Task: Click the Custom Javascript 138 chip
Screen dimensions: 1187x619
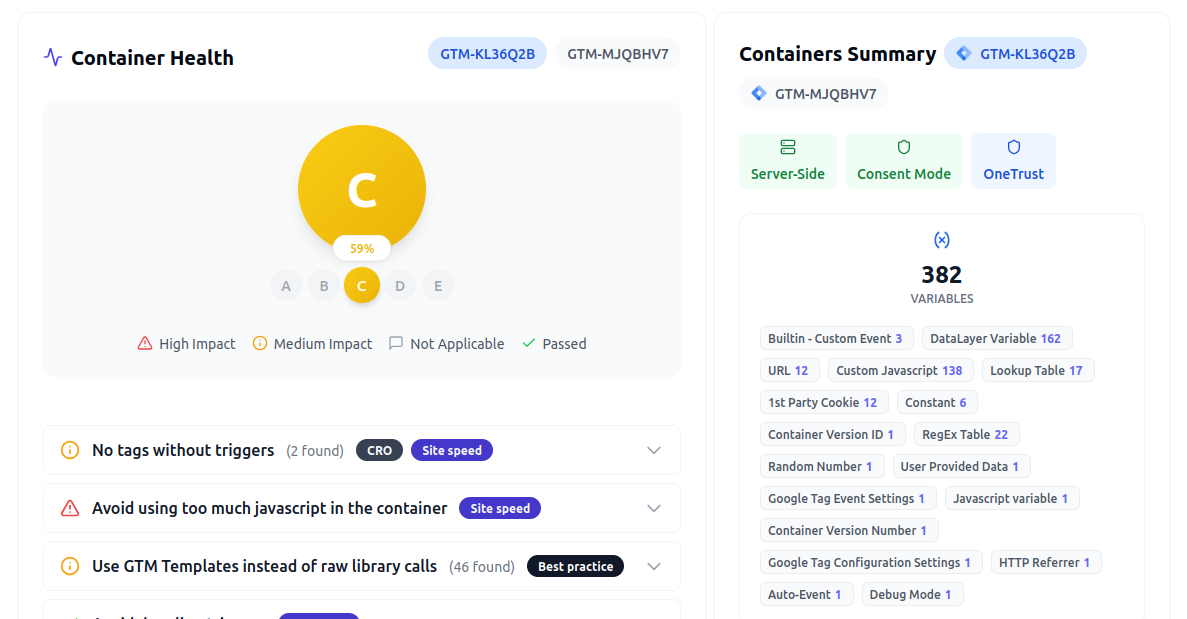Action: 900,370
